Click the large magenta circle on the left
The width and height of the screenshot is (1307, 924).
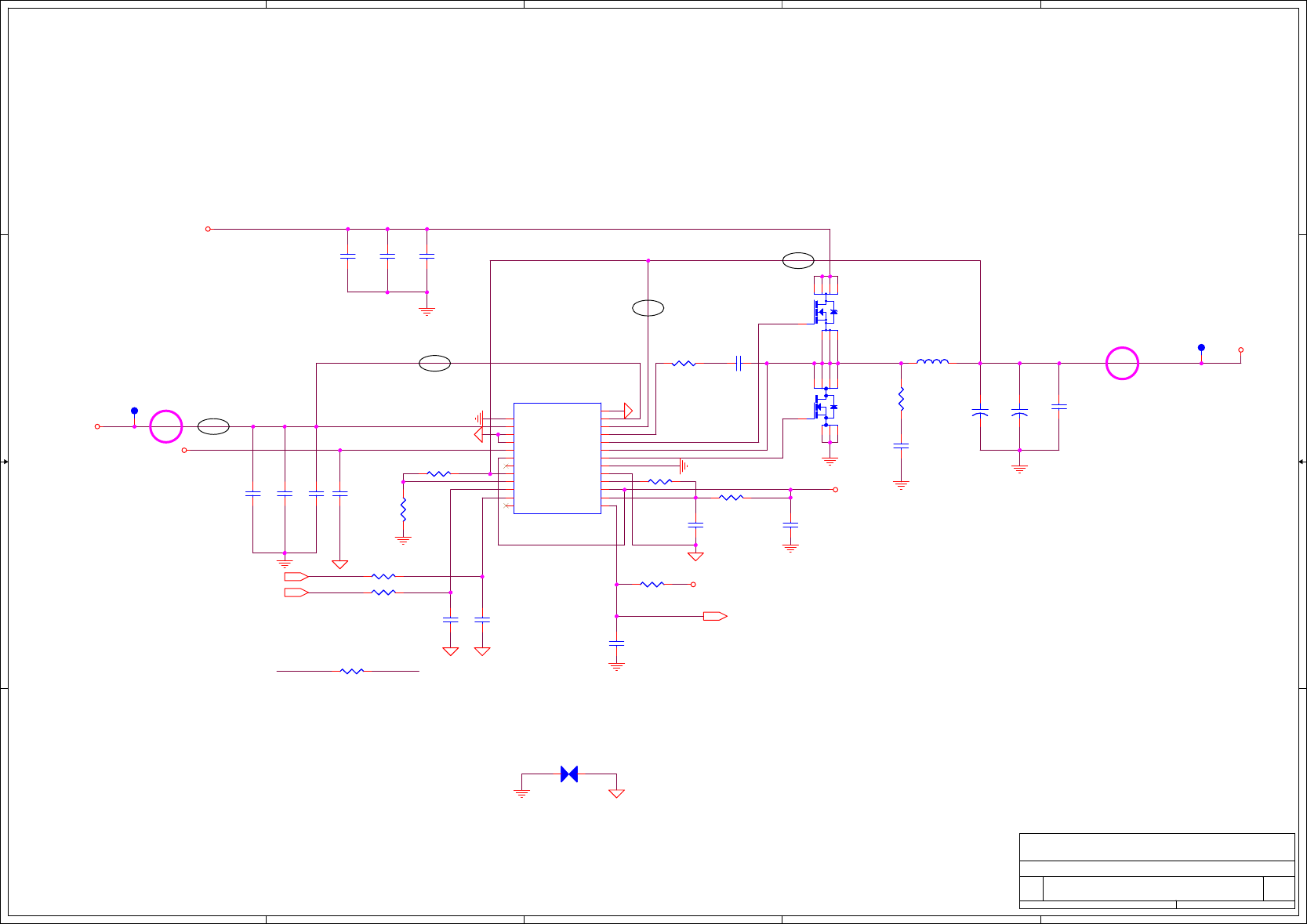coord(166,426)
